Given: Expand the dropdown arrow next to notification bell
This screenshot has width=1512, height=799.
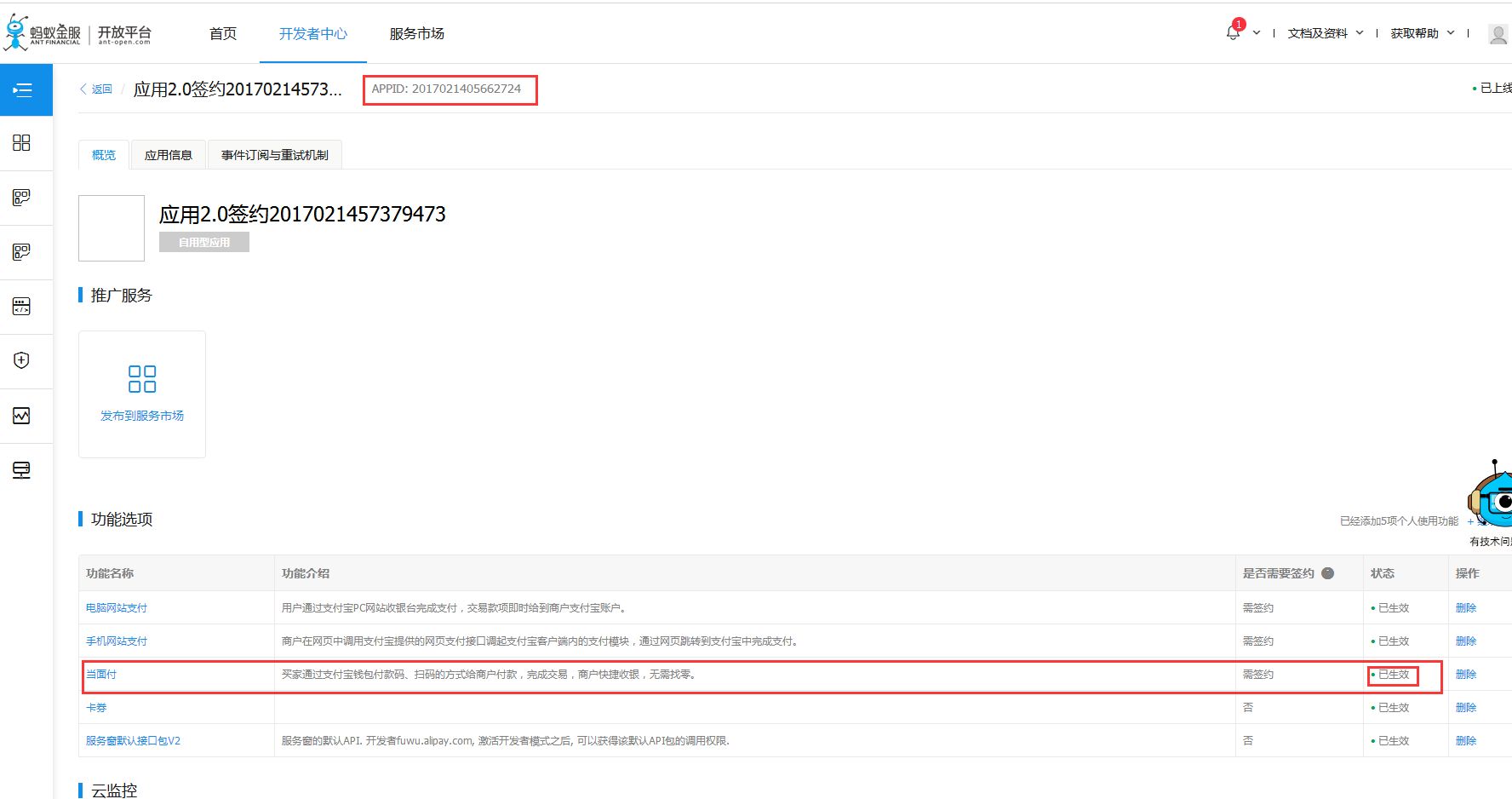Looking at the screenshot, I should click(1257, 33).
